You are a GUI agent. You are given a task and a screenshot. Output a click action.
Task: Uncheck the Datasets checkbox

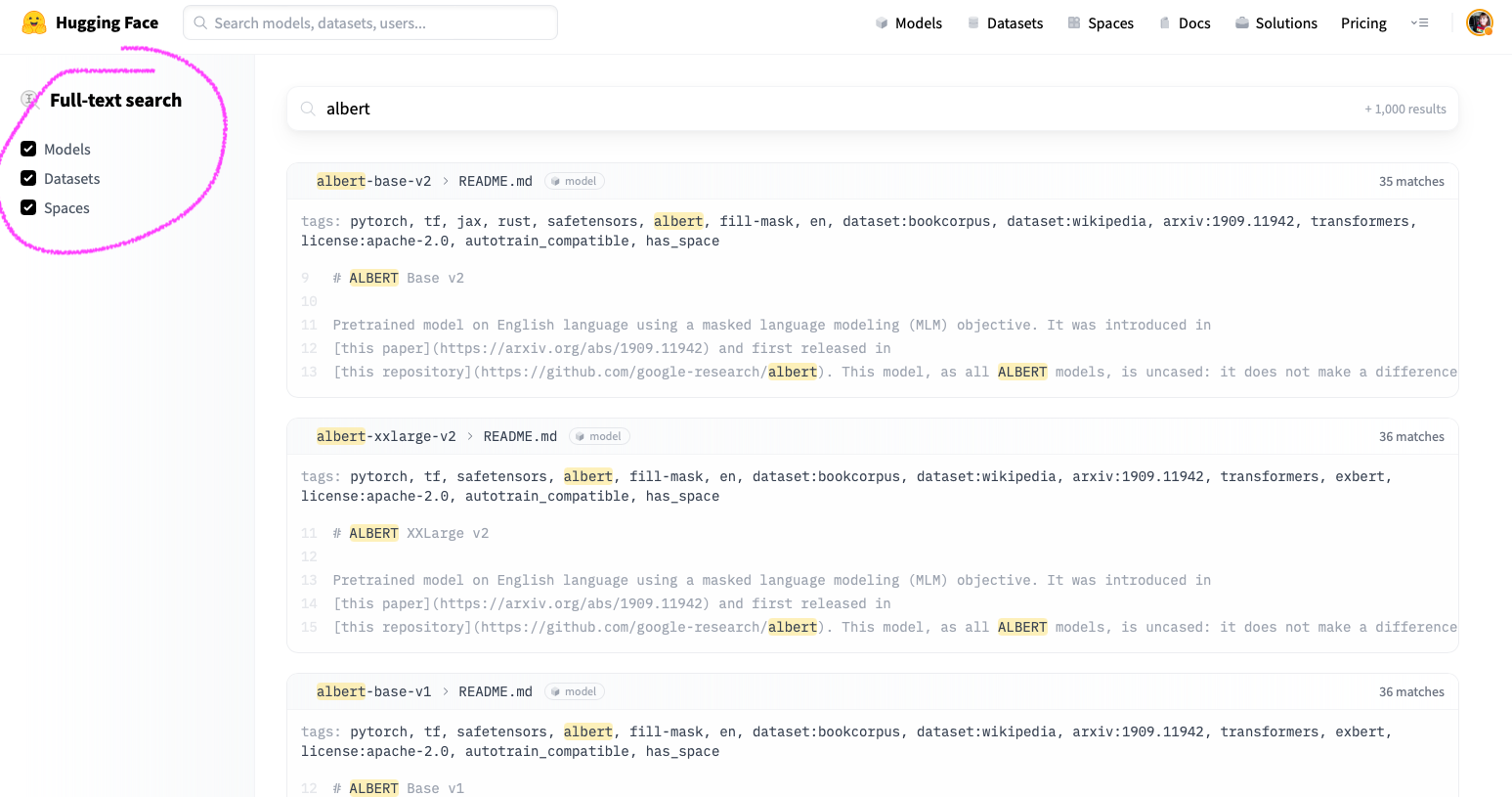coord(28,178)
